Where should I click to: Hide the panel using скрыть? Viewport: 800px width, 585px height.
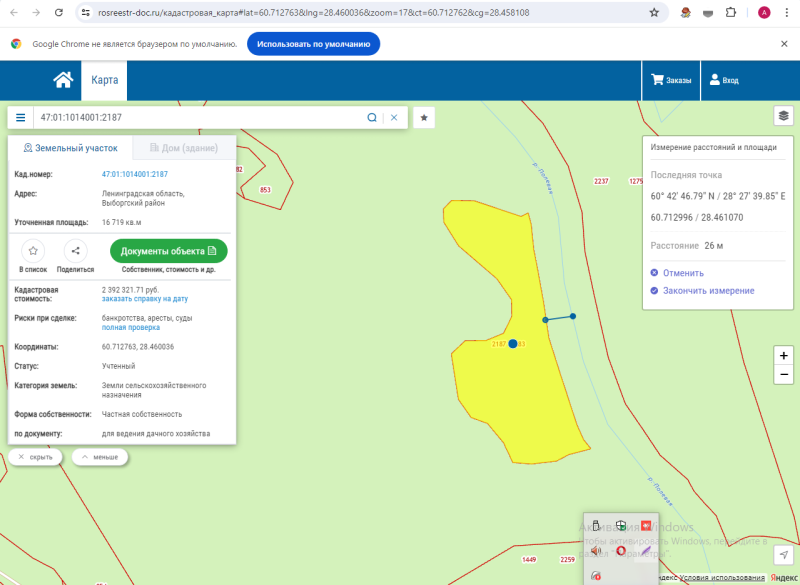coord(35,457)
